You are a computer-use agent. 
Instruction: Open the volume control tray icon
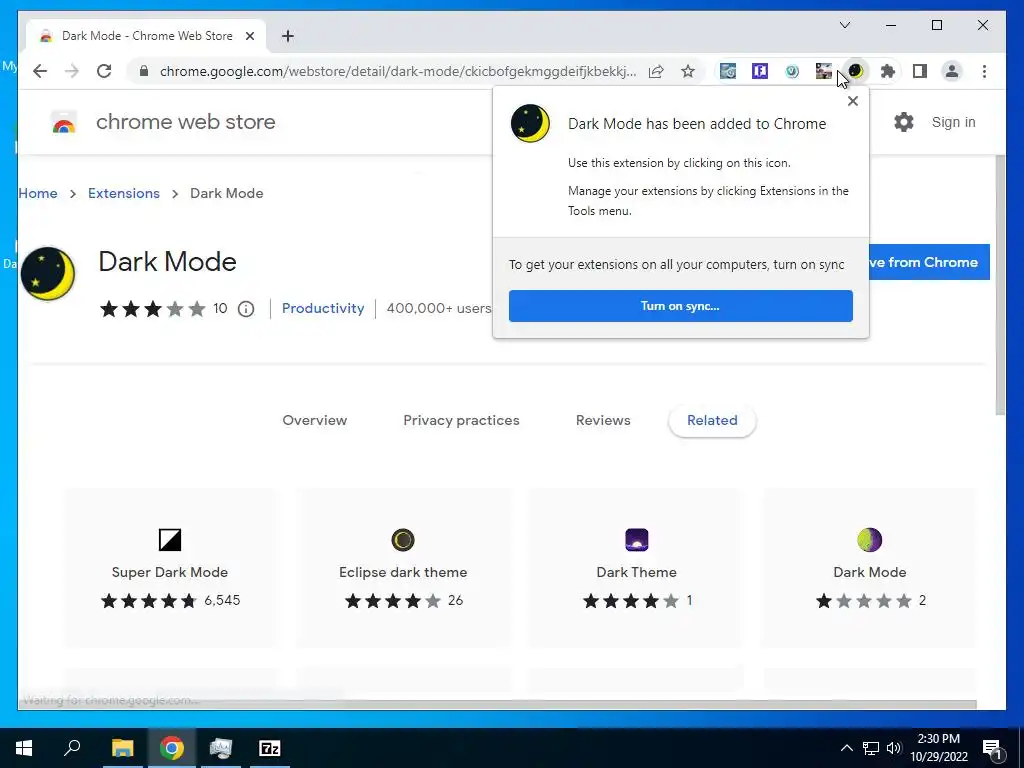[x=894, y=748]
